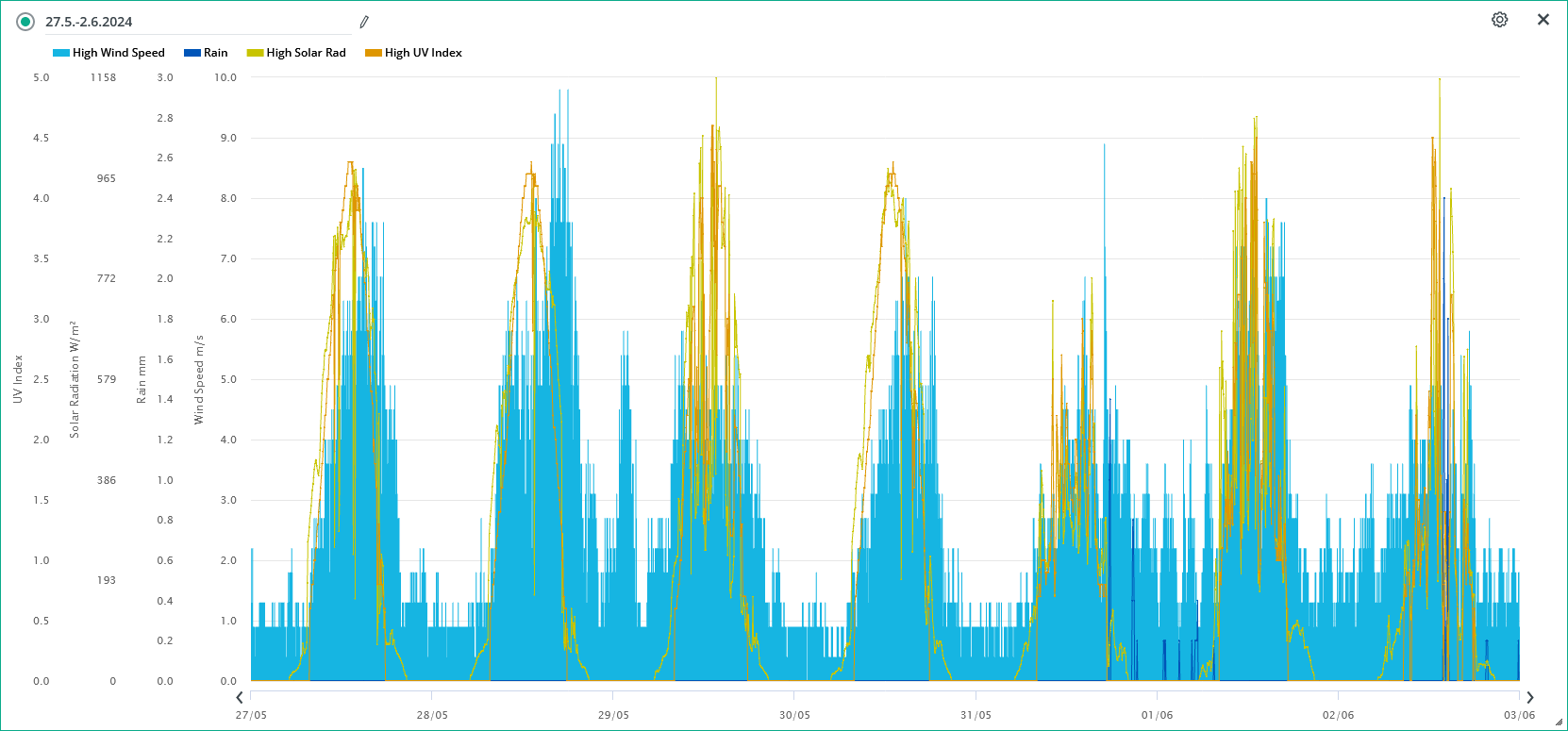Click the UV Index axis title

coord(18,379)
